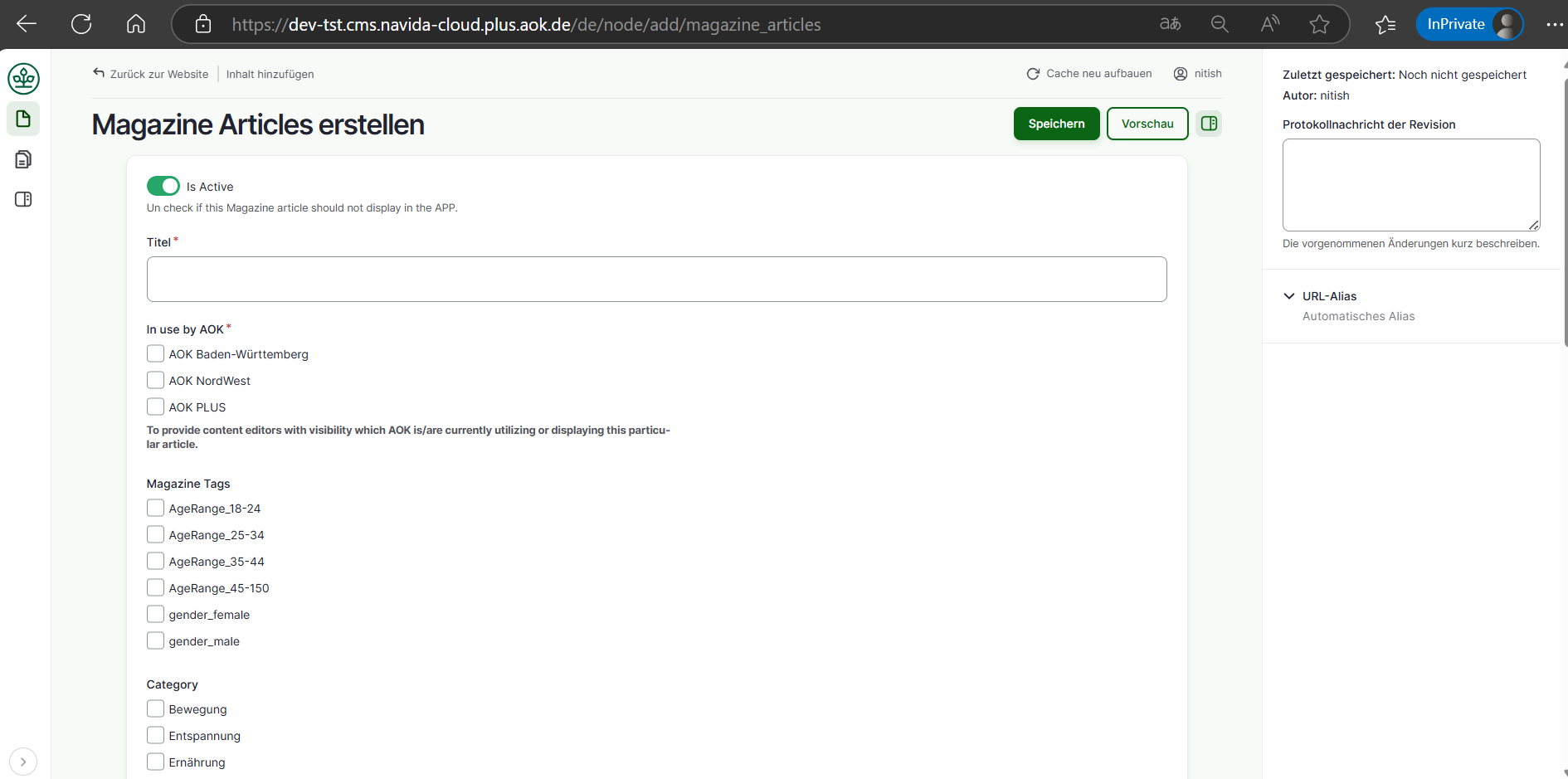
Task: Save article with Speichern button
Action: click(x=1056, y=124)
